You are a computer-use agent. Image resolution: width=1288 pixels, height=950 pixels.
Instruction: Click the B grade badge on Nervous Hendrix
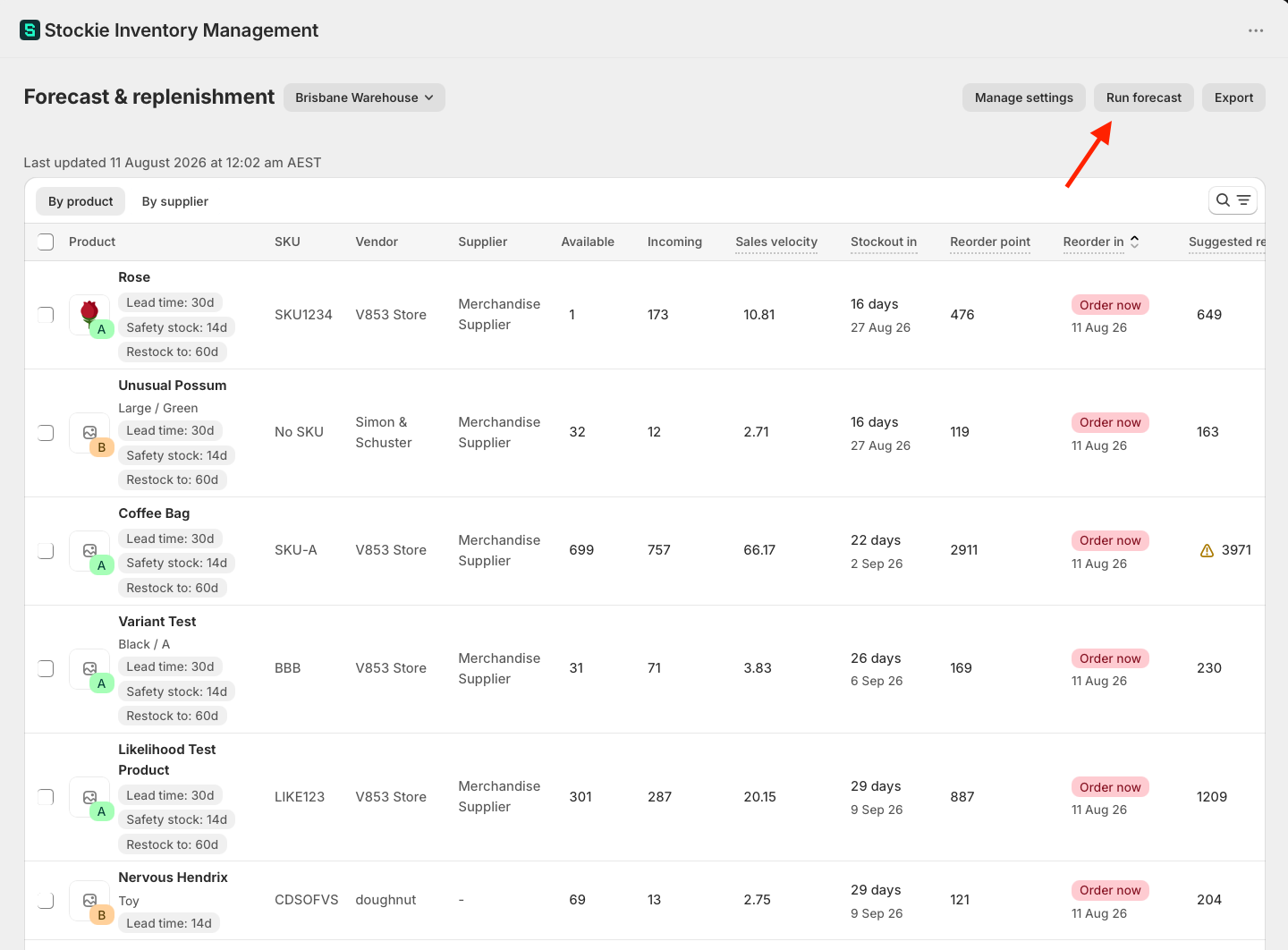tap(101, 915)
